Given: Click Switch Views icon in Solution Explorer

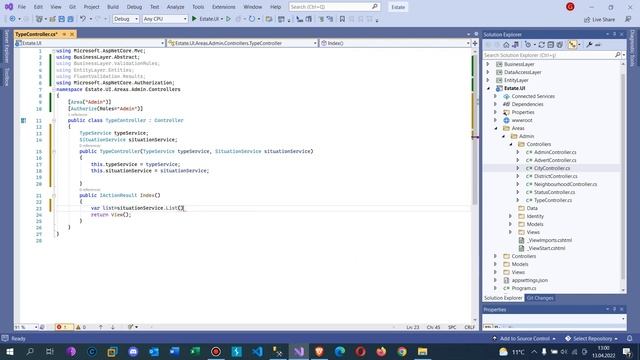Looking at the screenshot, I should (x=515, y=45).
